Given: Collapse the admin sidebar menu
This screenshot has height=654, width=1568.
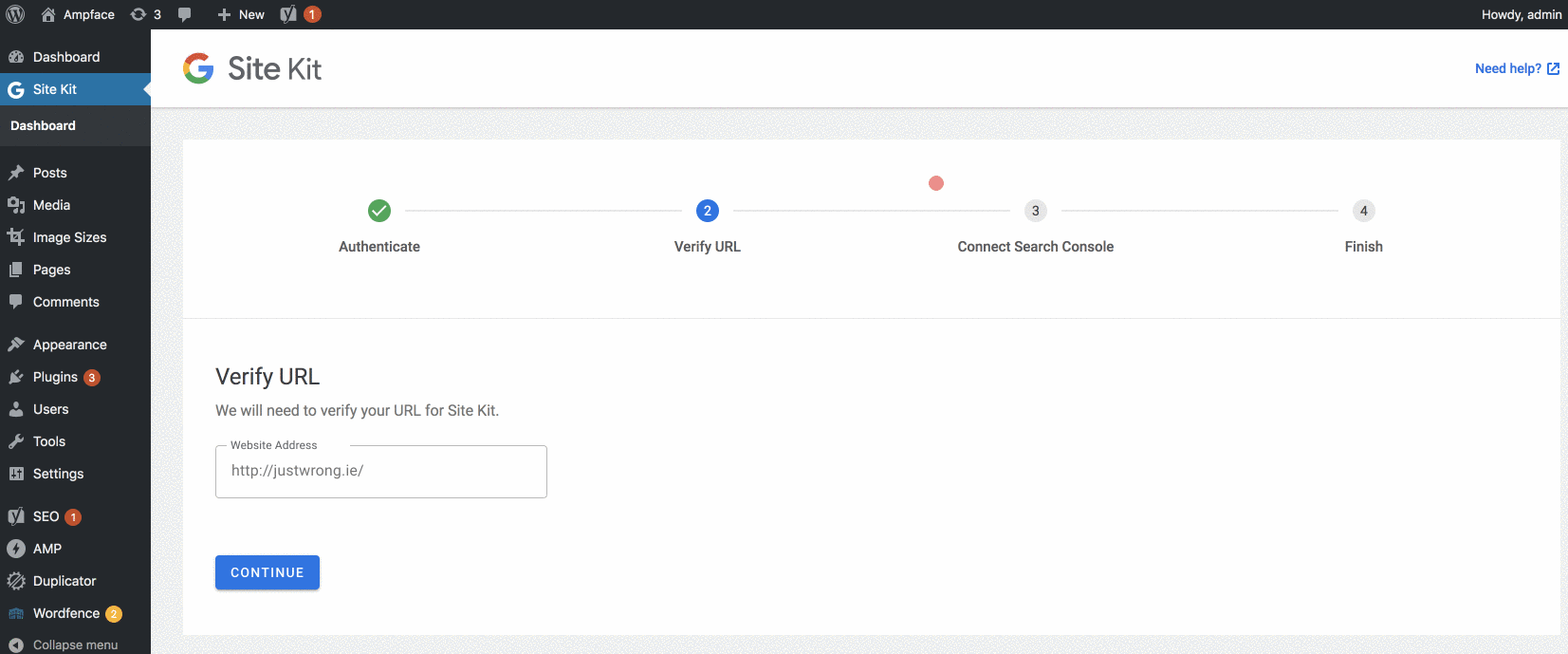Looking at the screenshot, I should [75, 645].
